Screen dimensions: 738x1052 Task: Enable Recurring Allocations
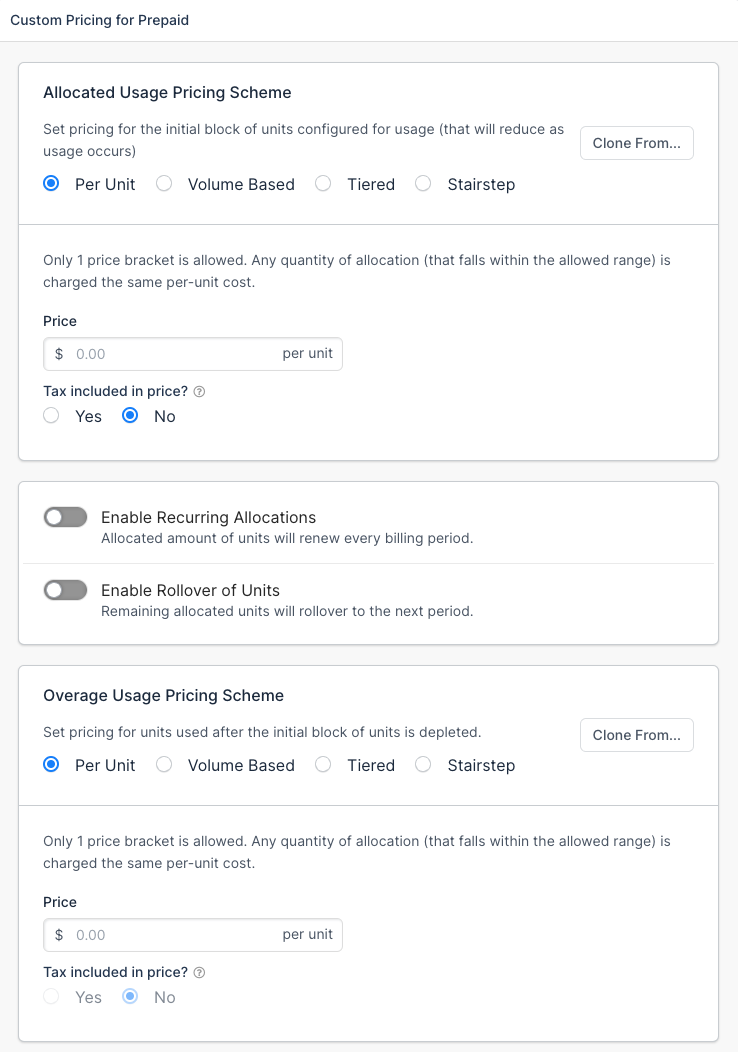(x=65, y=517)
